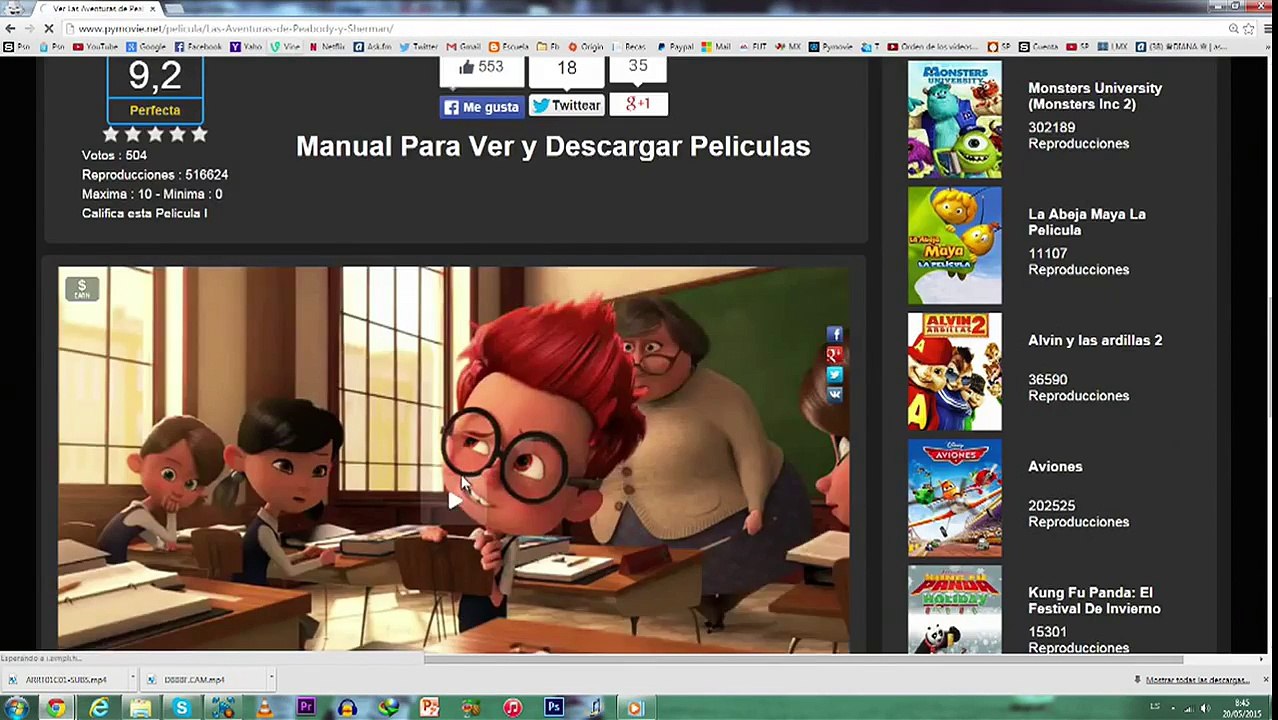Open Alvin y las ardillas 2 poster
Screen dimensions: 1278x720
954,372
